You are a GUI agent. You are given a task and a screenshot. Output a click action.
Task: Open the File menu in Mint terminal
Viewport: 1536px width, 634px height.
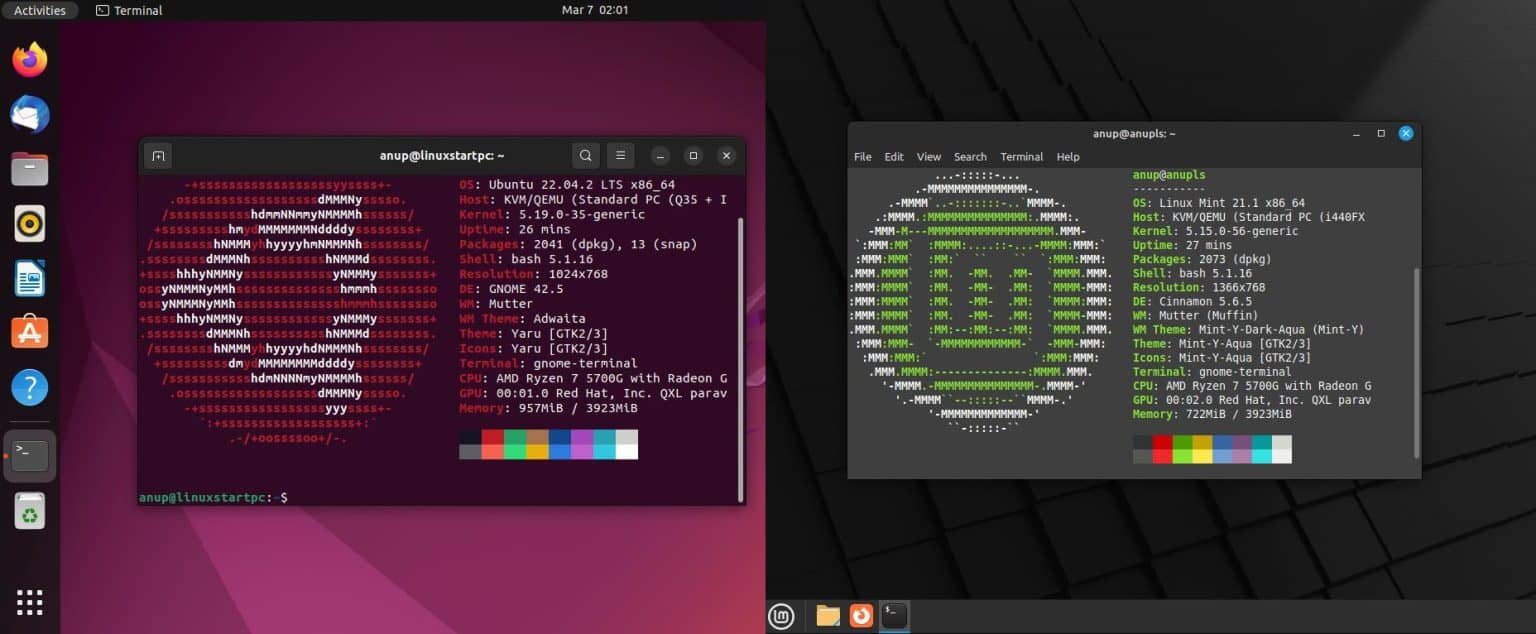pos(862,157)
